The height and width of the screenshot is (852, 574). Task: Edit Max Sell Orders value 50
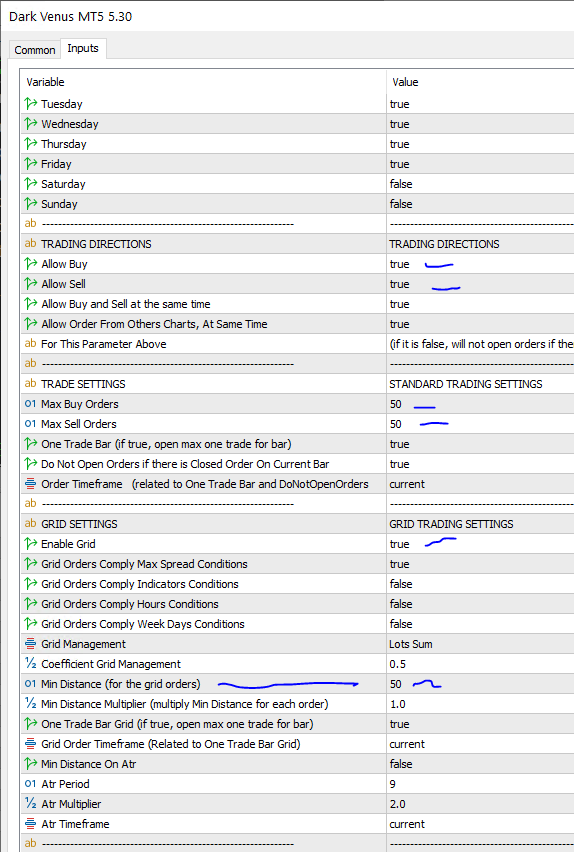pyautogui.click(x=396, y=424)
